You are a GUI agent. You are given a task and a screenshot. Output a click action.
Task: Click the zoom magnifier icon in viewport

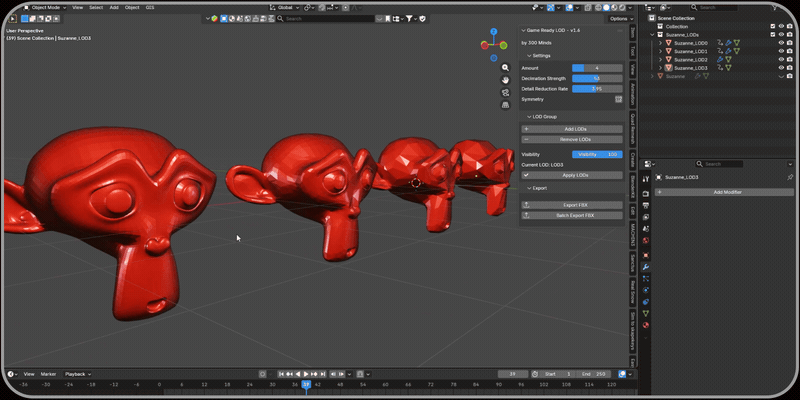click(505, 68)
